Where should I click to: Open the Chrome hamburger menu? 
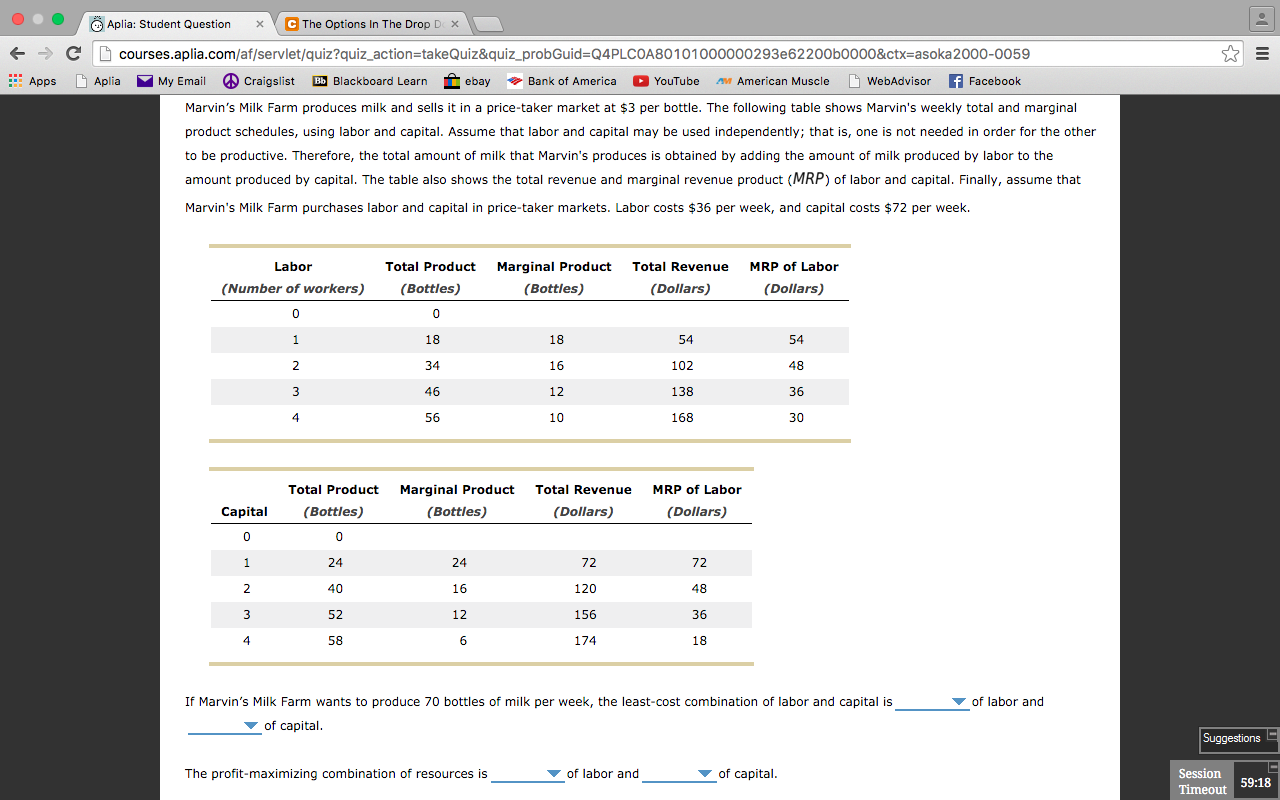tap(1261, 54)
